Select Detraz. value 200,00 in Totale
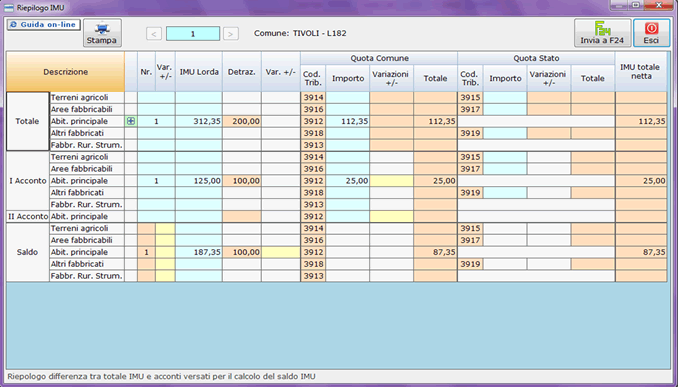The image size is (678, 387). (x=242, y=122)
